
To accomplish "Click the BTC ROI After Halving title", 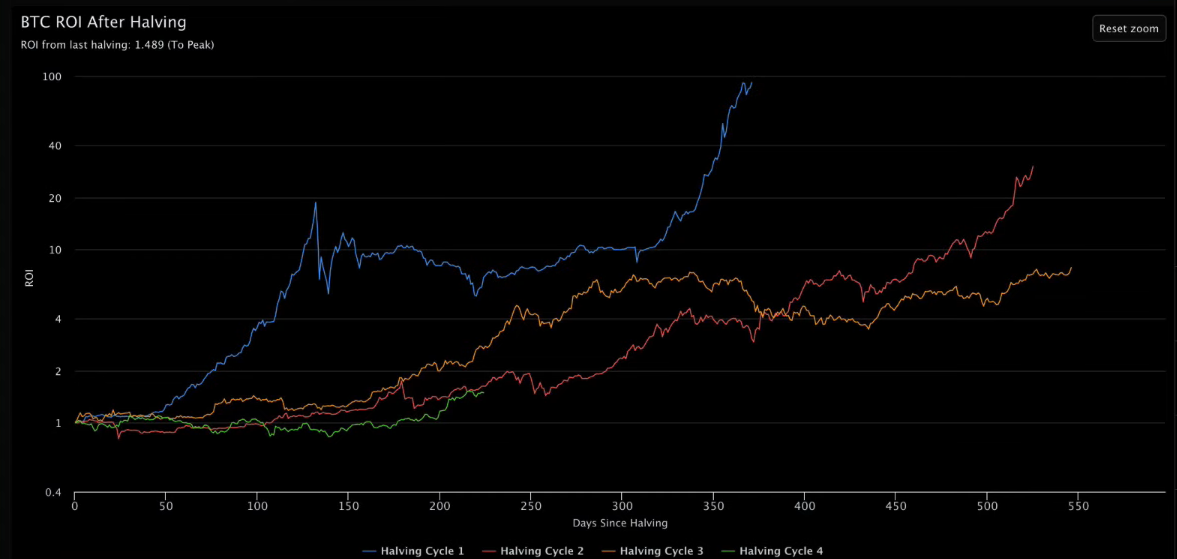I will [103, 21].
